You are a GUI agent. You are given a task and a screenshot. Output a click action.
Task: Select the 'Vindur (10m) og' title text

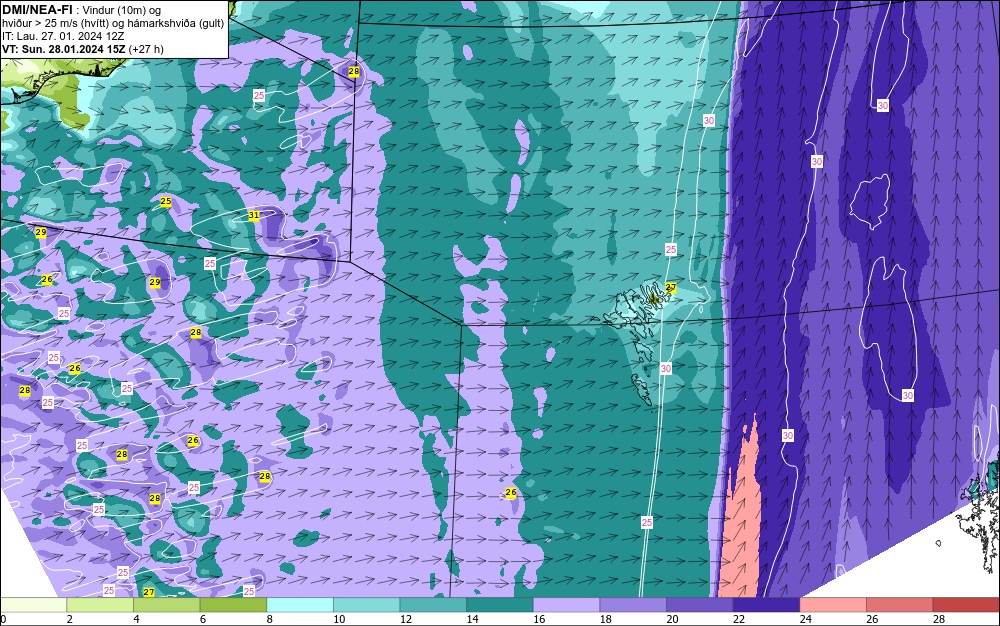tap(122, 10)
